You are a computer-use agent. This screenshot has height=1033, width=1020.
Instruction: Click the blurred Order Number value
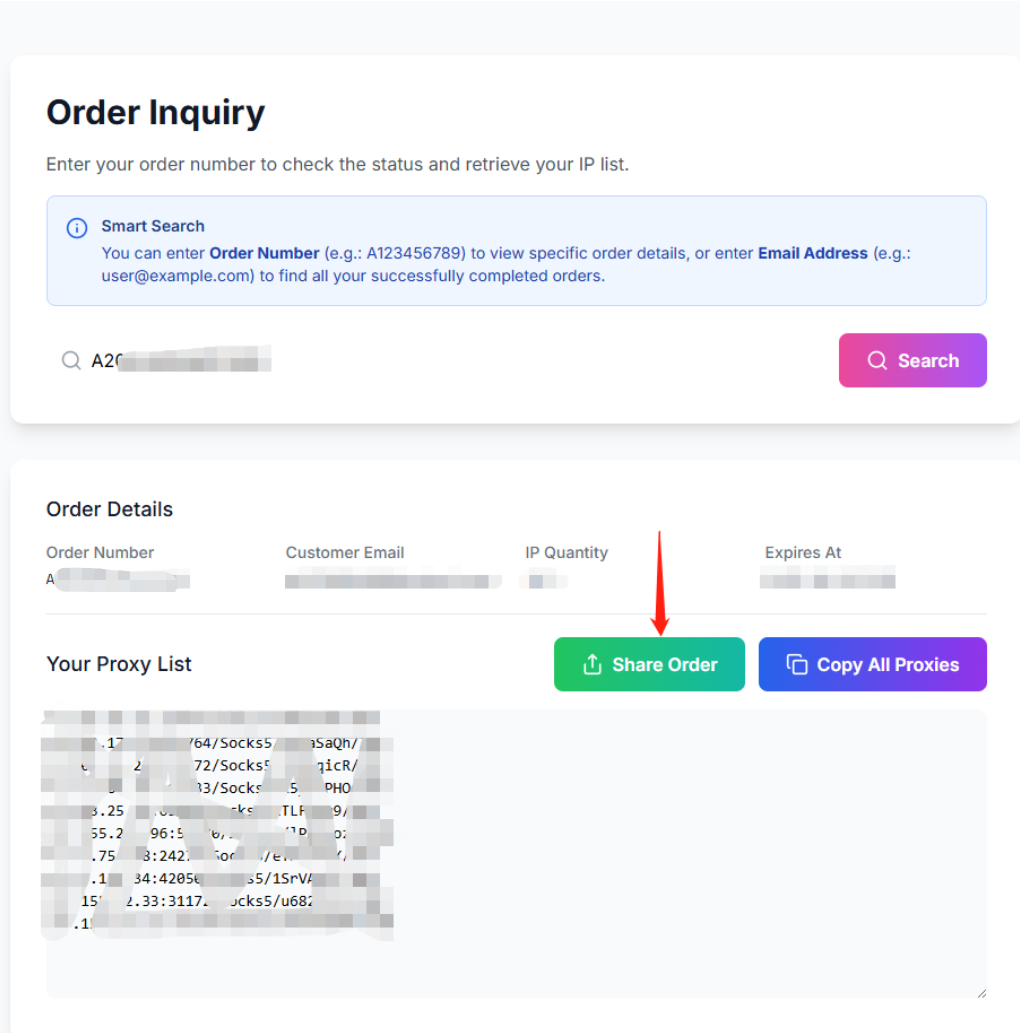118,579
